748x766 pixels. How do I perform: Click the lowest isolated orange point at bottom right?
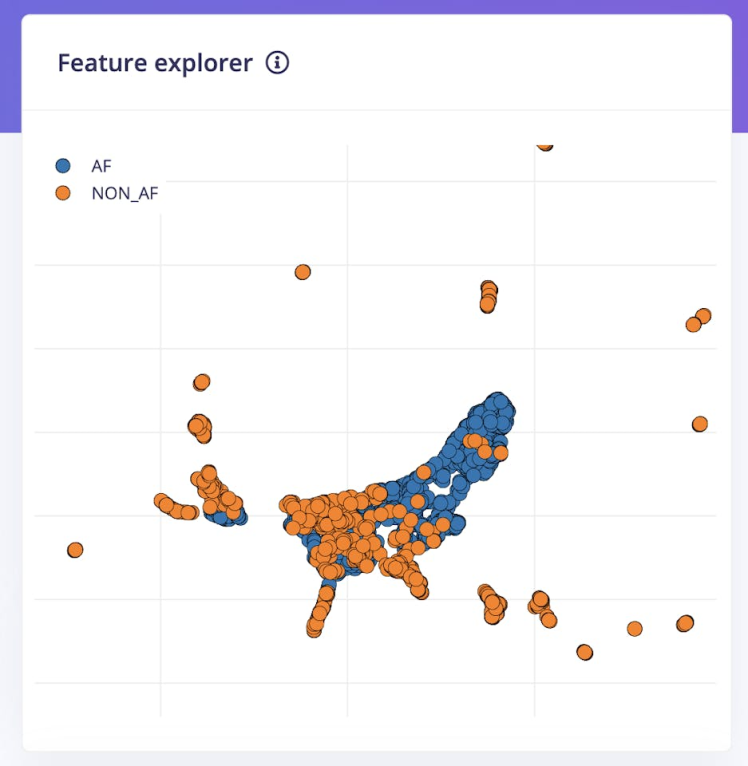[x=585, y=652]
